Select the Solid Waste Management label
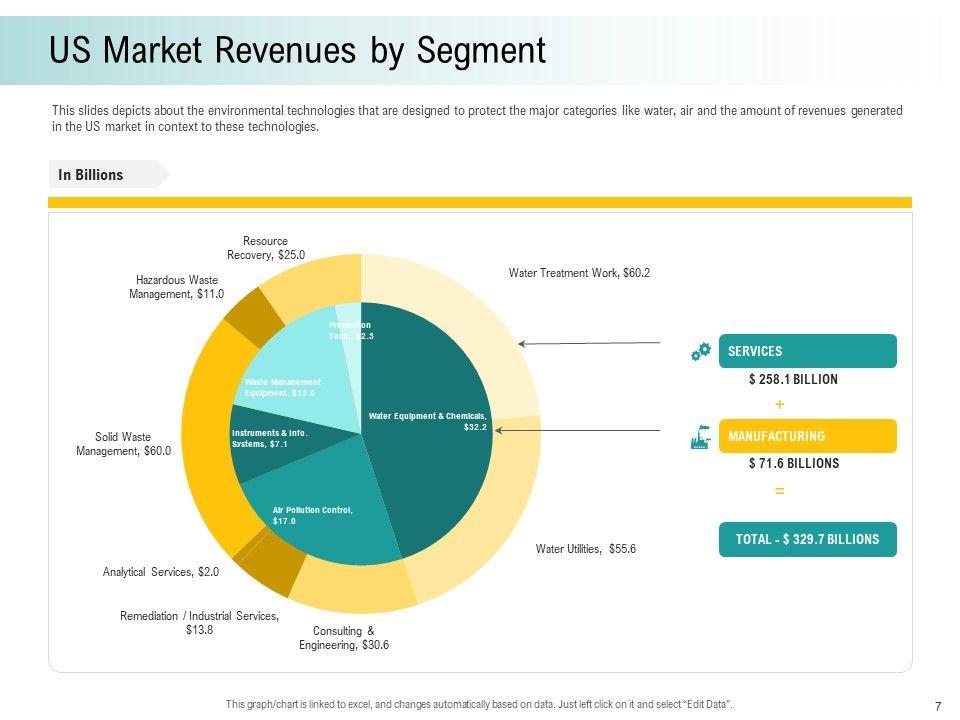960x720 pixels. click(123, 444)
